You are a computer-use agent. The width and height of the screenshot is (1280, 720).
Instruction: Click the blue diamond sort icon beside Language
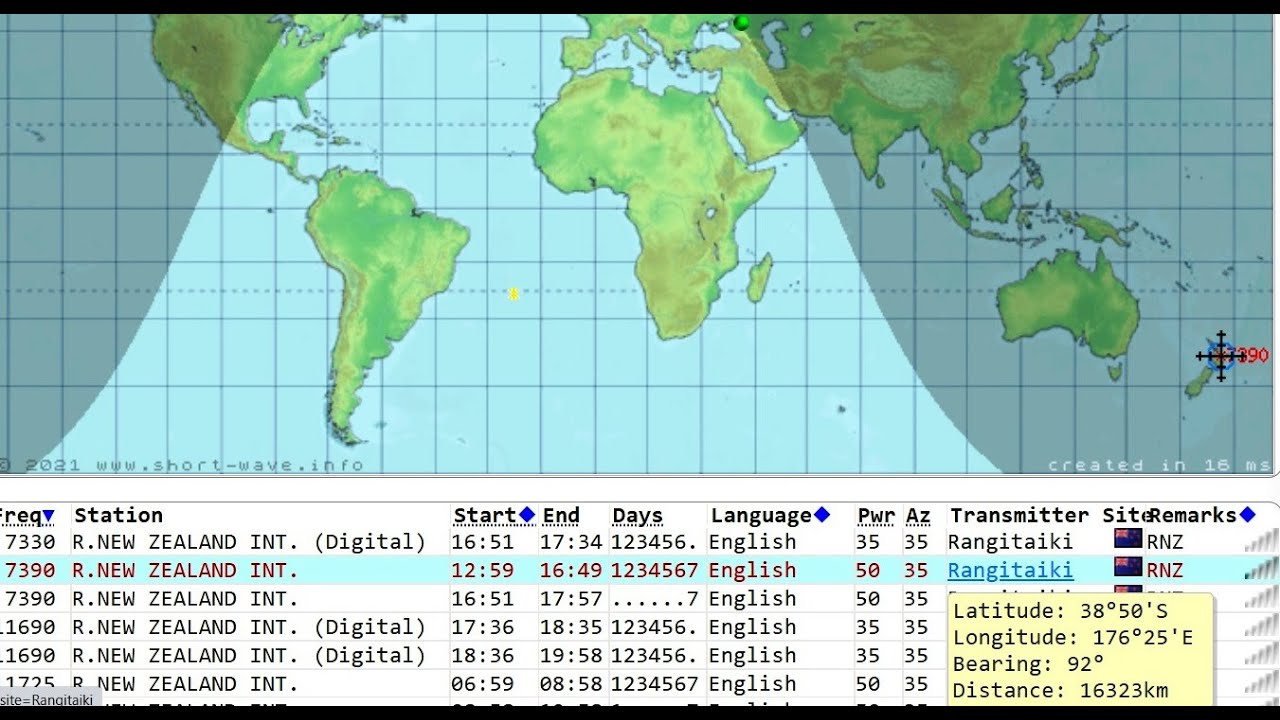[x=822, y=515]
